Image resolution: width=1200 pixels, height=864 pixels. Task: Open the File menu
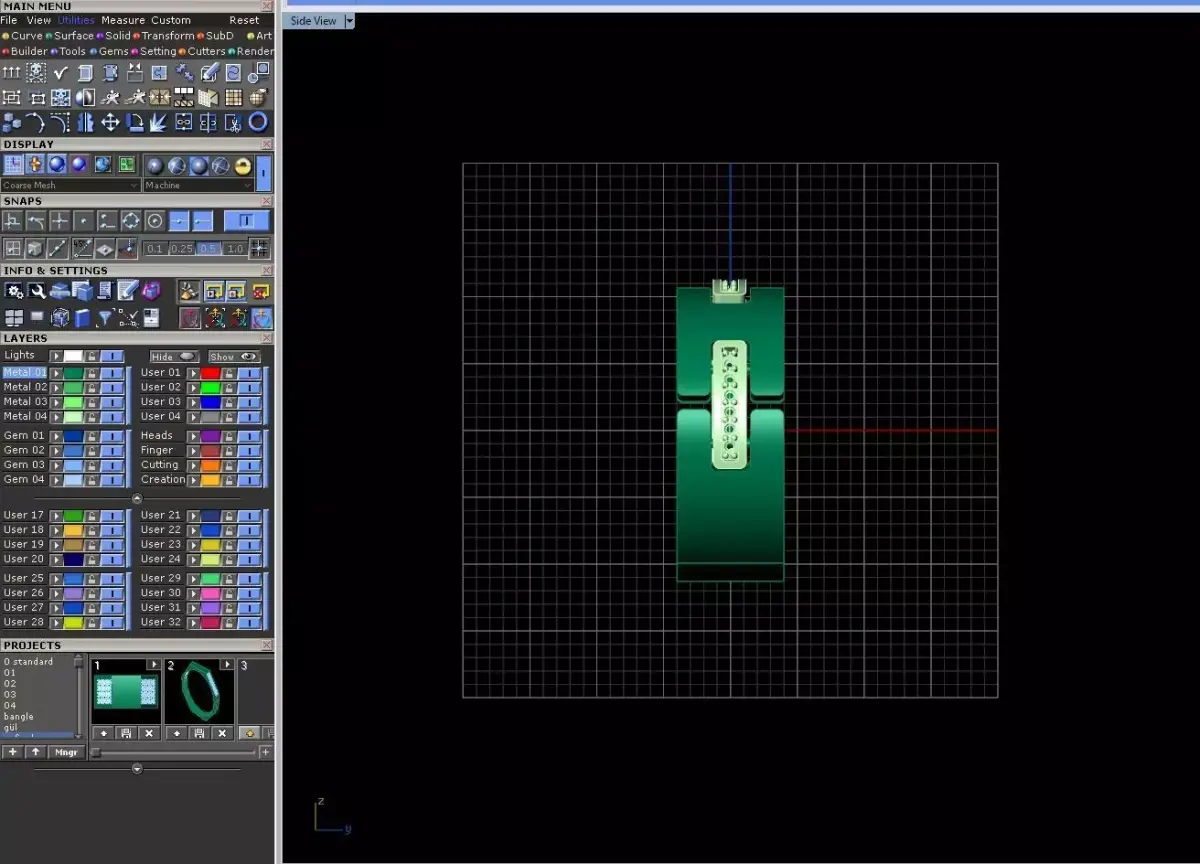(x=9, y=20)
